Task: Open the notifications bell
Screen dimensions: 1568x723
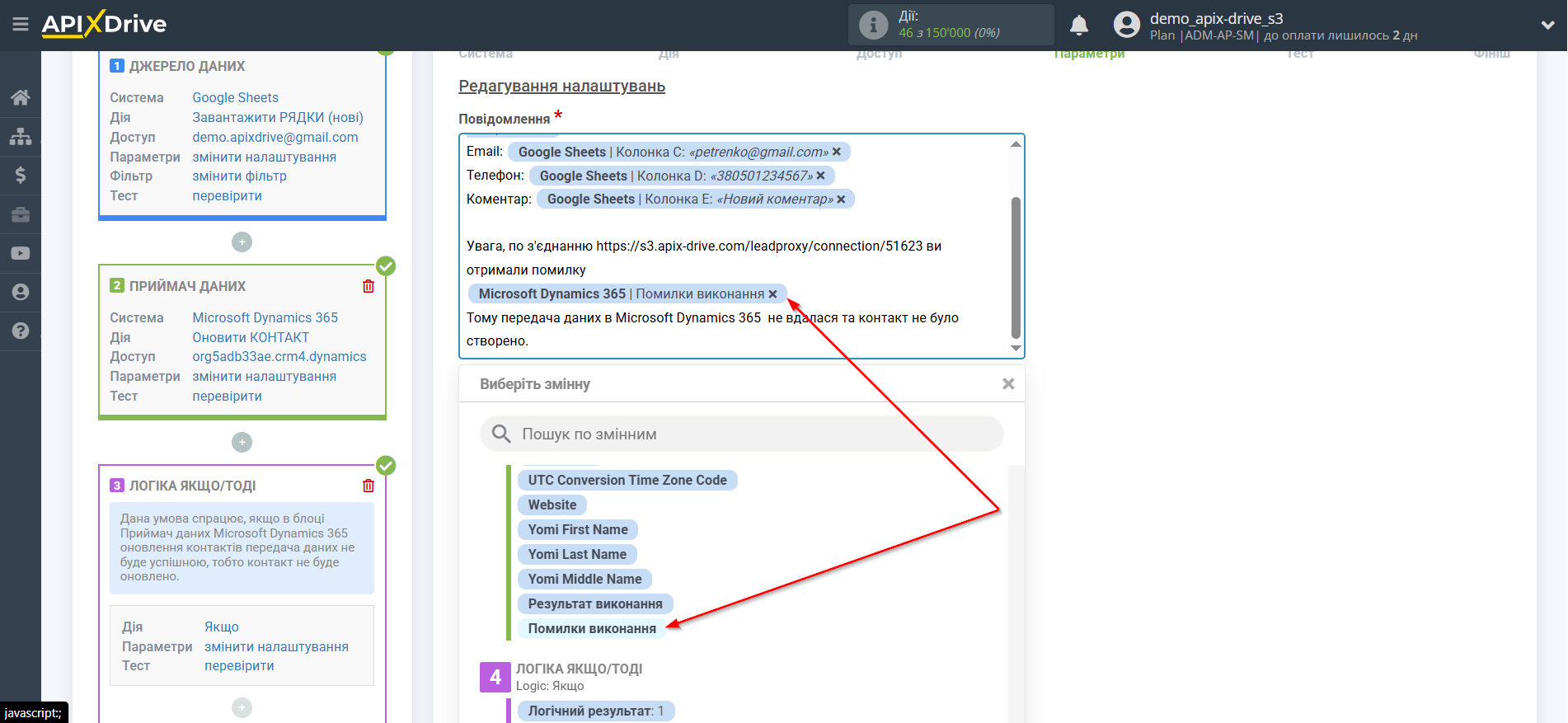Action: tap(1079, 26)
